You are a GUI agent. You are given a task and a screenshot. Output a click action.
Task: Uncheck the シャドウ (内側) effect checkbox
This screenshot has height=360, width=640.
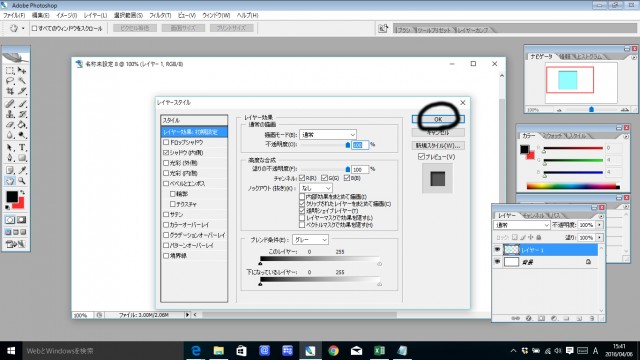coord(166,152)
